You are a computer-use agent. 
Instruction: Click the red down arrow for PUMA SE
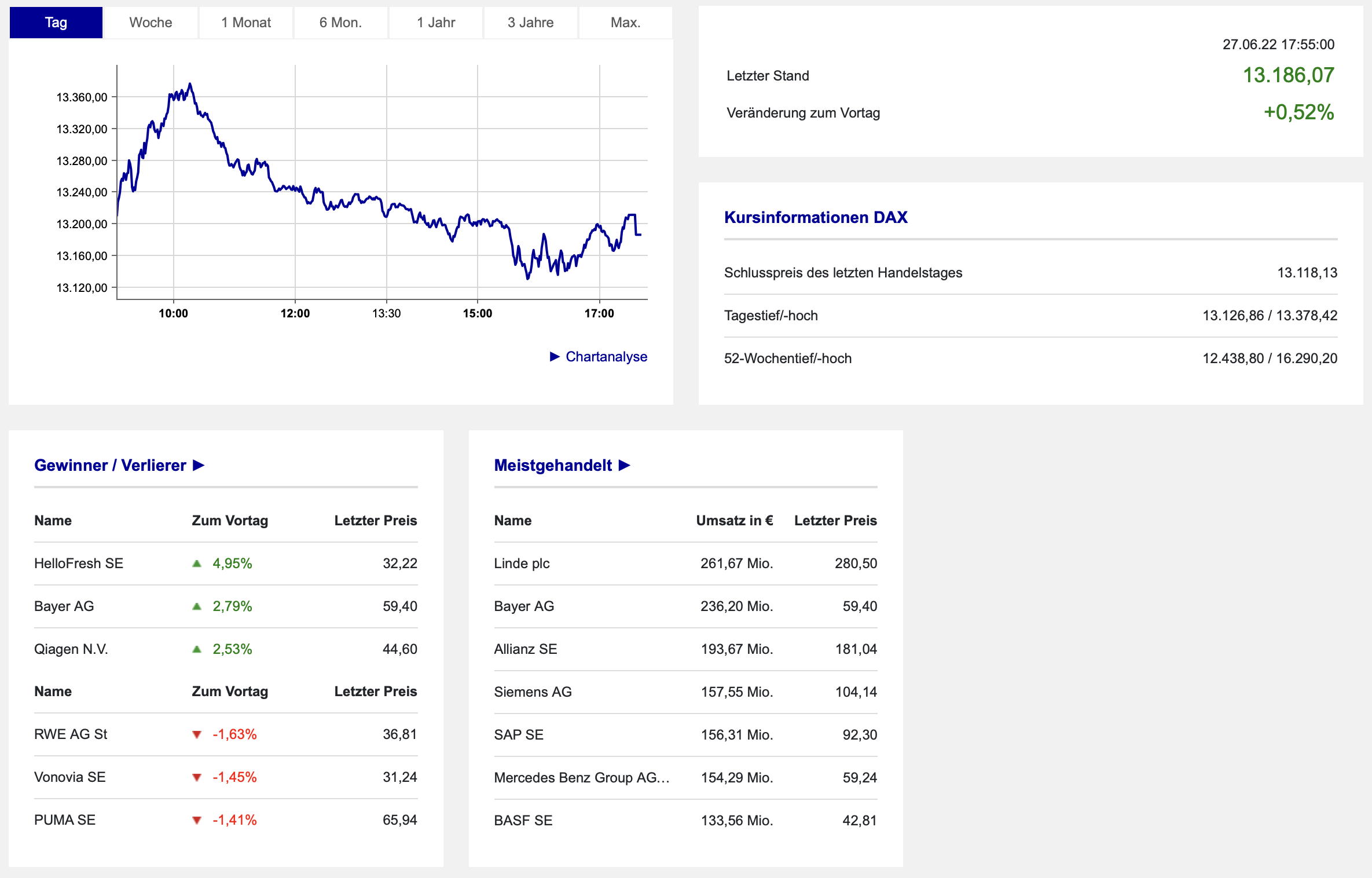tap(197, 820)
